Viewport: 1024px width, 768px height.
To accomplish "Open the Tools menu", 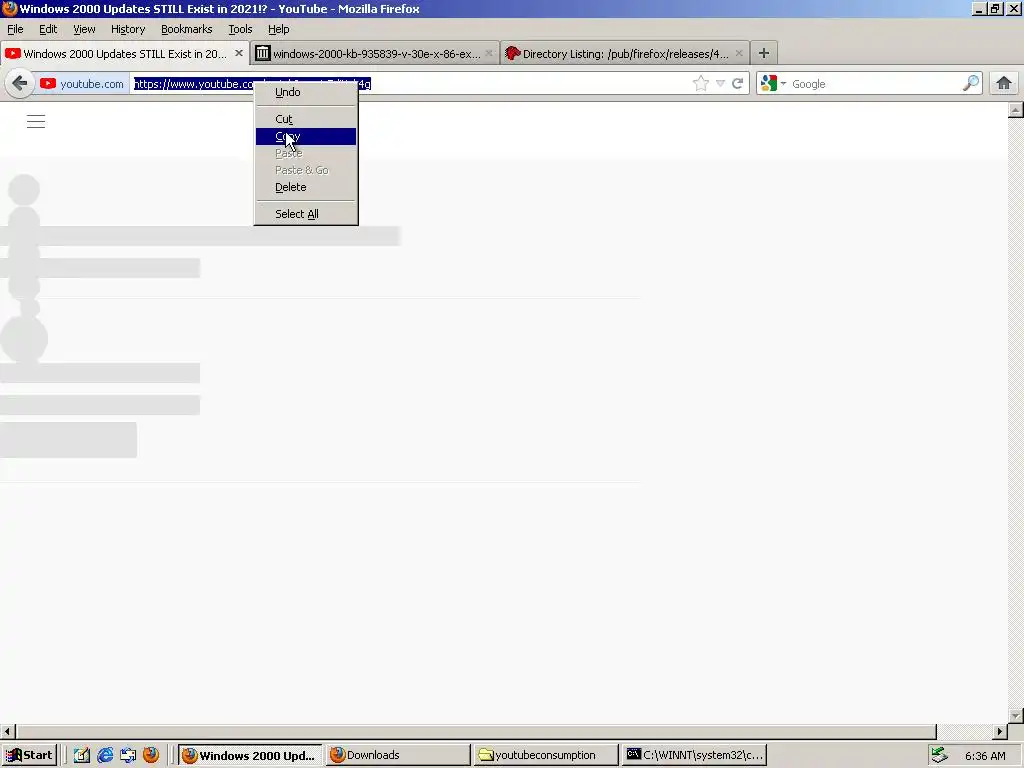I will coord(240,29).
